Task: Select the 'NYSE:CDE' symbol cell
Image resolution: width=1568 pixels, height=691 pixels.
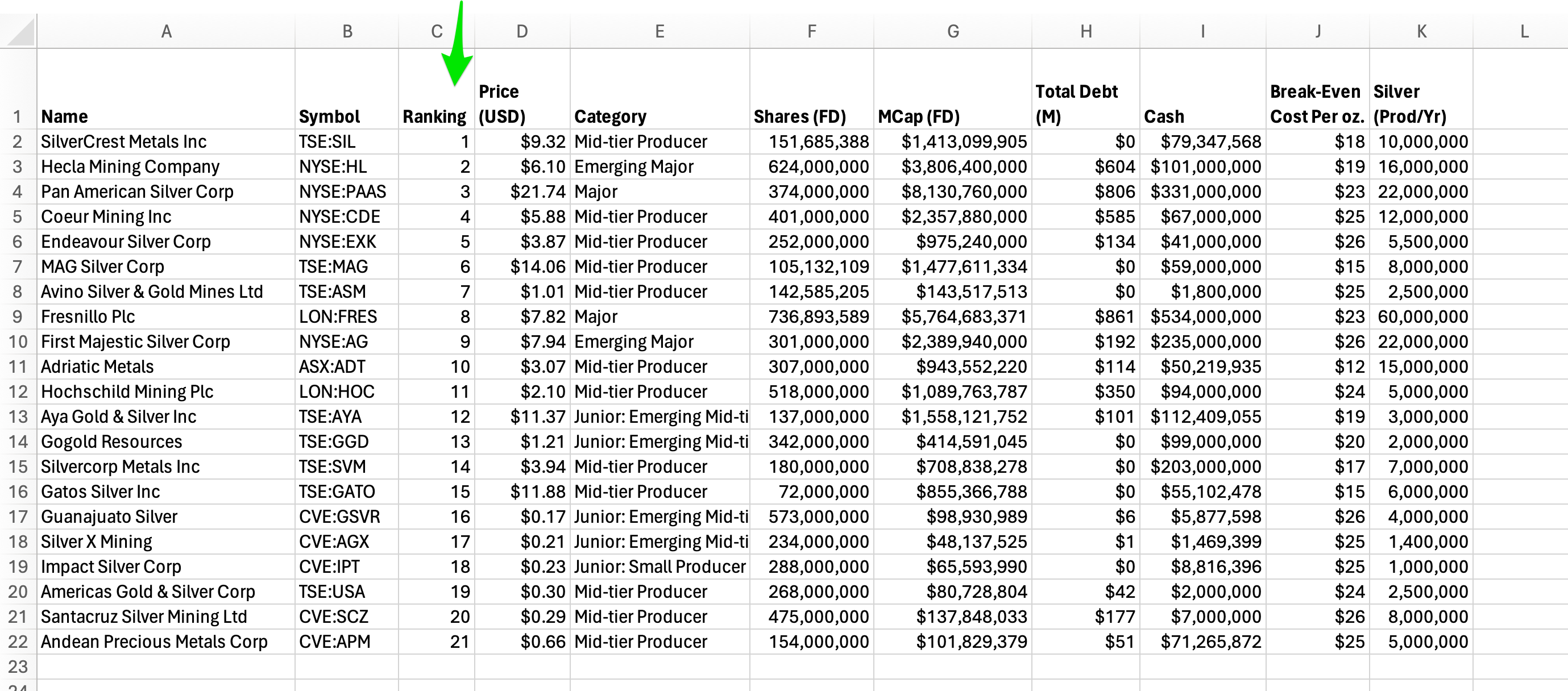Action: (x=347, y=217)
